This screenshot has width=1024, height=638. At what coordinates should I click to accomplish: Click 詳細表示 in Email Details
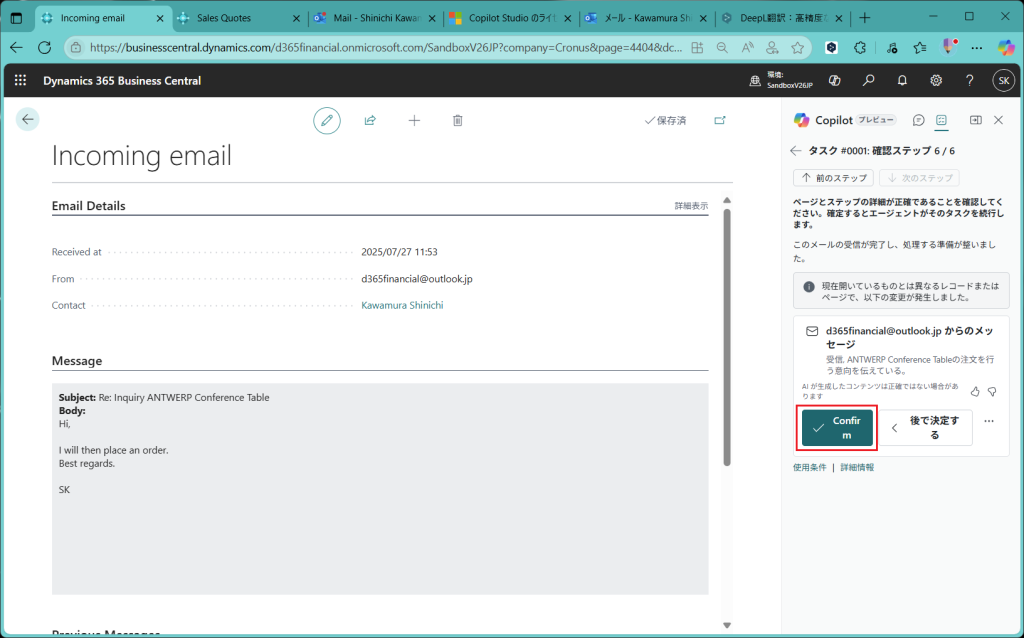tap(691, 206)
